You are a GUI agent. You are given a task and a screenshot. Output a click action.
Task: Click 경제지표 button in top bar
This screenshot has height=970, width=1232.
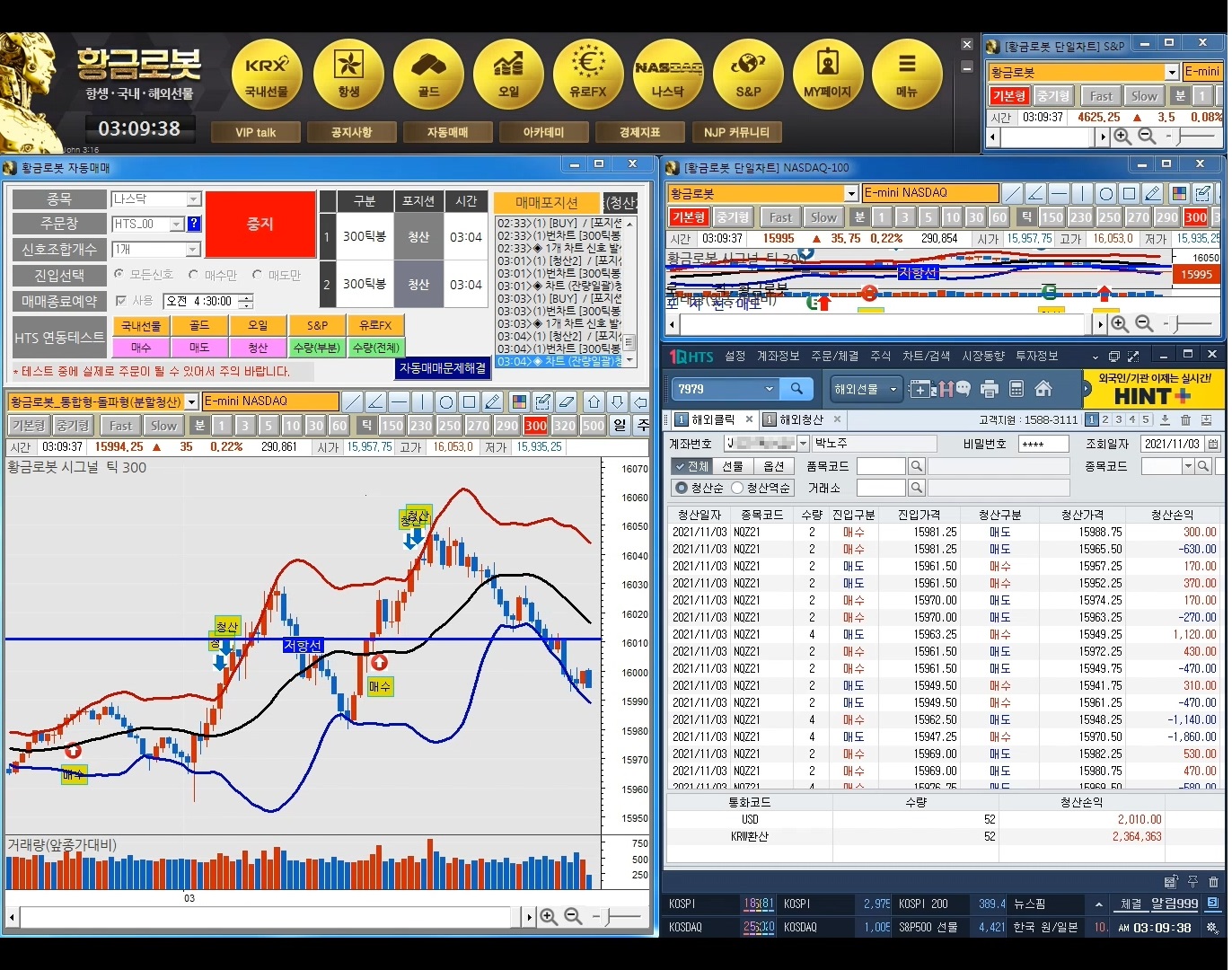click(640, 132)
